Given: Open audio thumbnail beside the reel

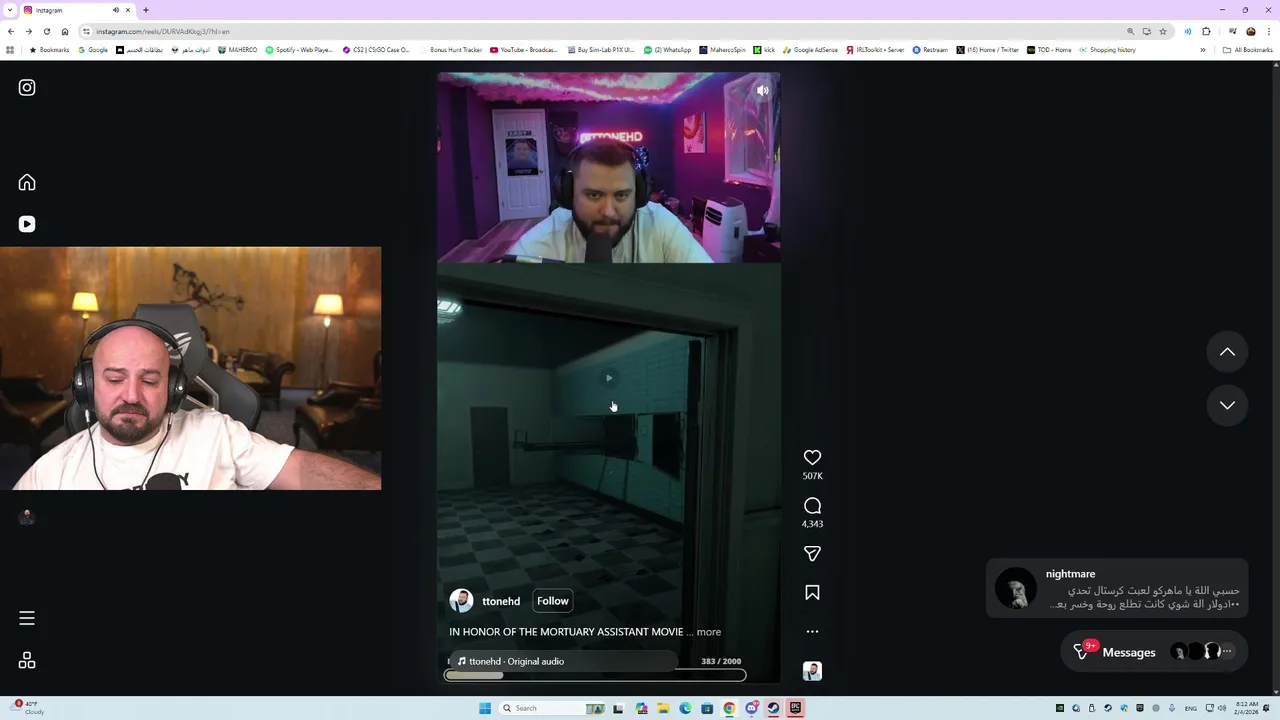Looking at the screenshot, I should point(812,671).
